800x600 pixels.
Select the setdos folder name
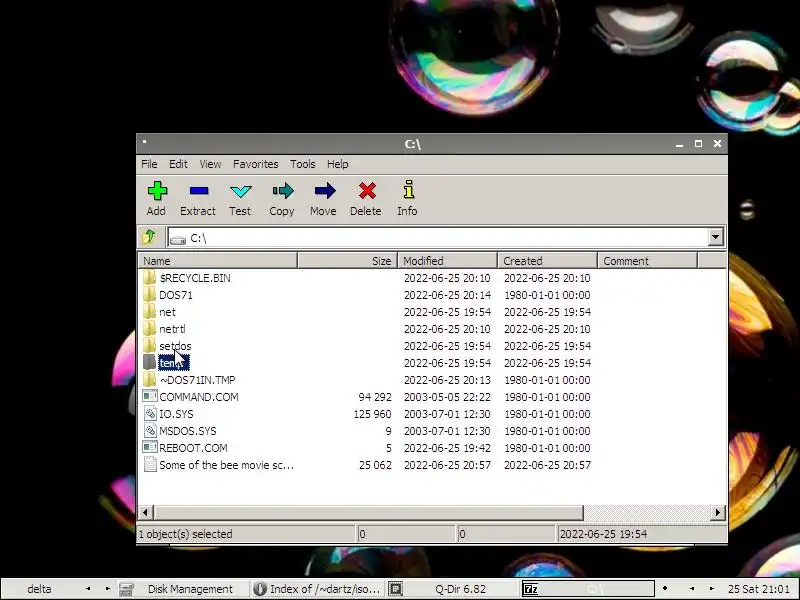(175, 346)
